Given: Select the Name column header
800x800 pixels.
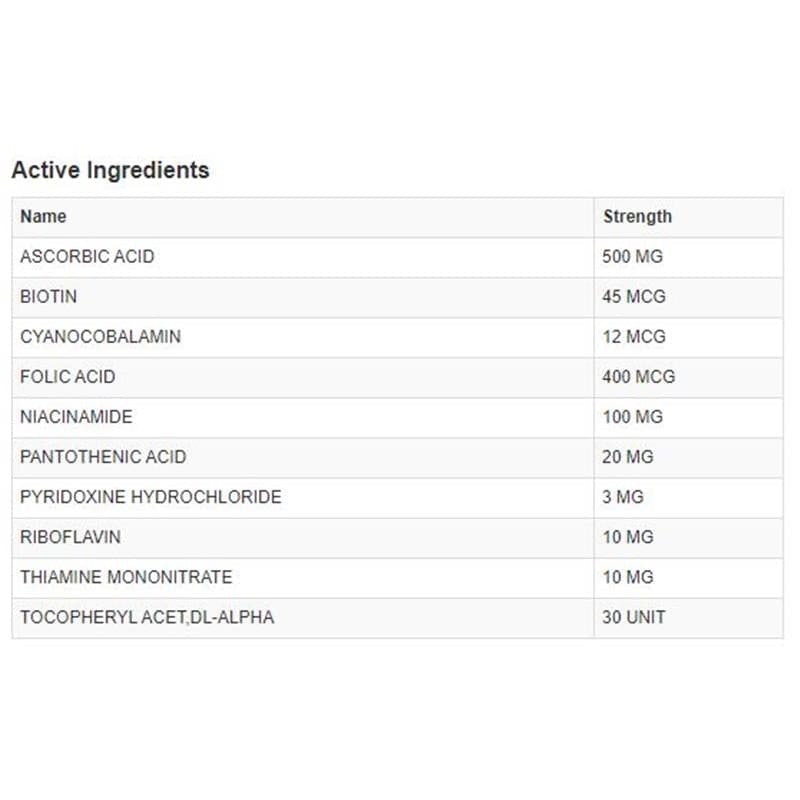Looking at the screenshot, I should point(43,216).
